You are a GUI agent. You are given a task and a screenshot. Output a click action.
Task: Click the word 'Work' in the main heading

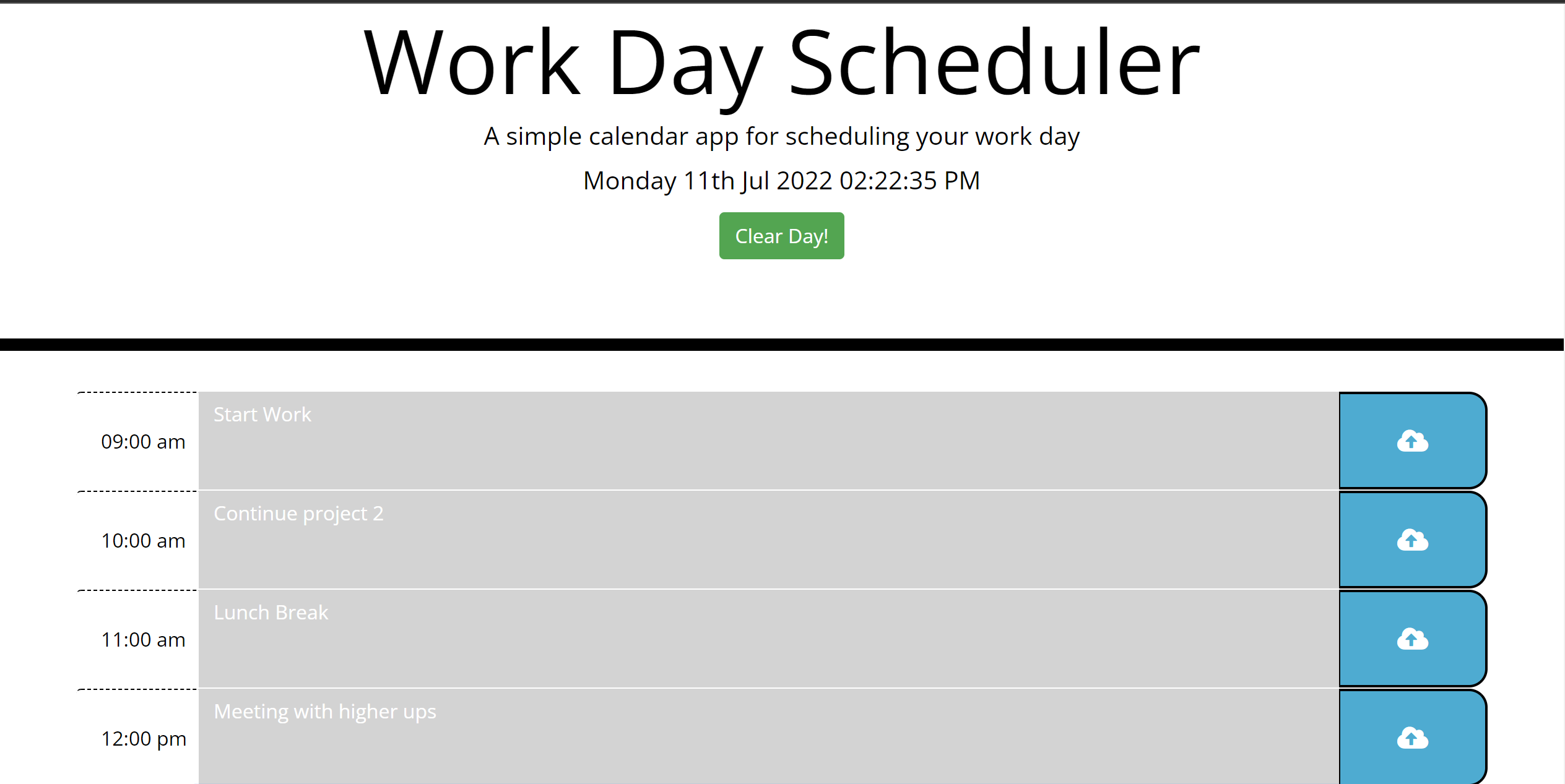coord(472,63)
